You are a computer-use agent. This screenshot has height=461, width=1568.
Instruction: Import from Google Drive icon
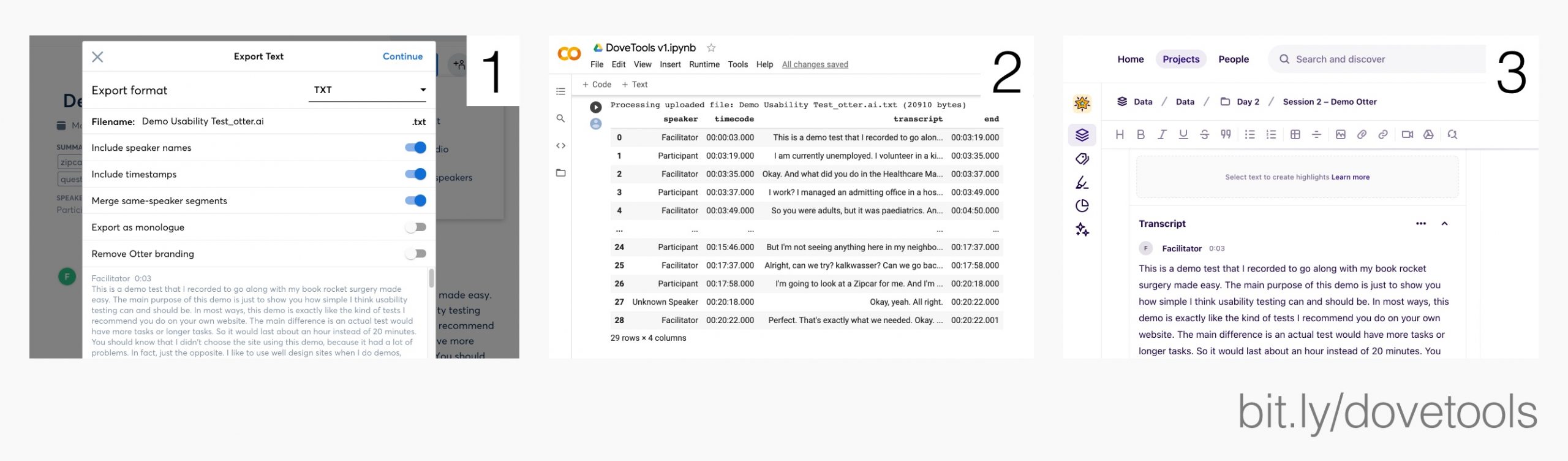(x=1428, y=135)
